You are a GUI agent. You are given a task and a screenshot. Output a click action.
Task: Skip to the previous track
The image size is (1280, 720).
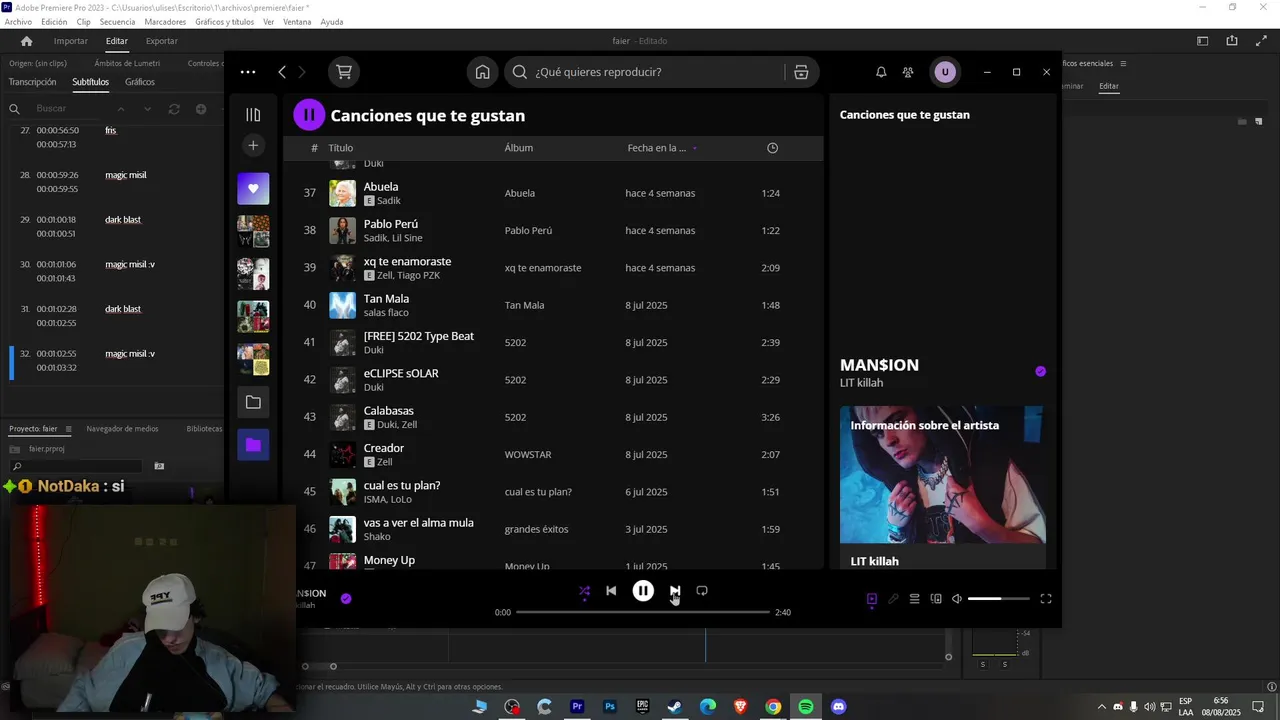pyautogui.click(x=611, y=591)
